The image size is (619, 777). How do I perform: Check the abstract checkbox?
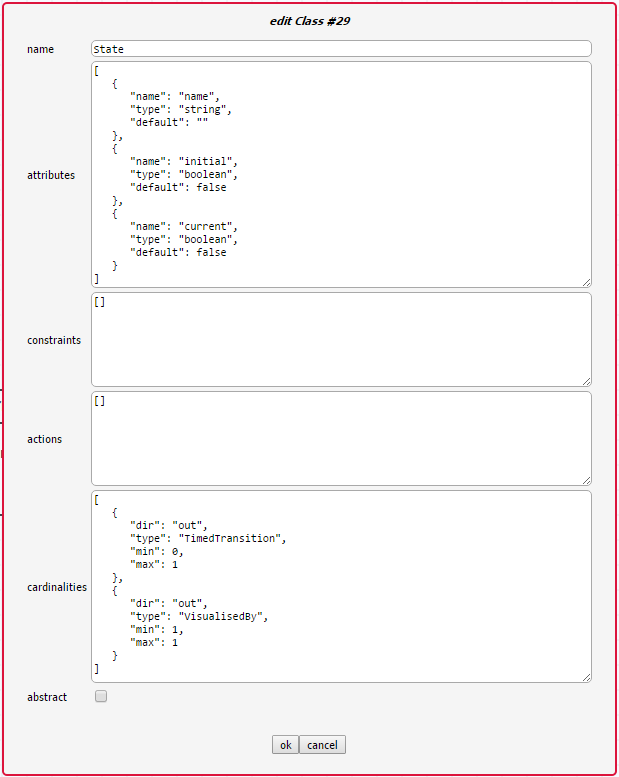101,697
